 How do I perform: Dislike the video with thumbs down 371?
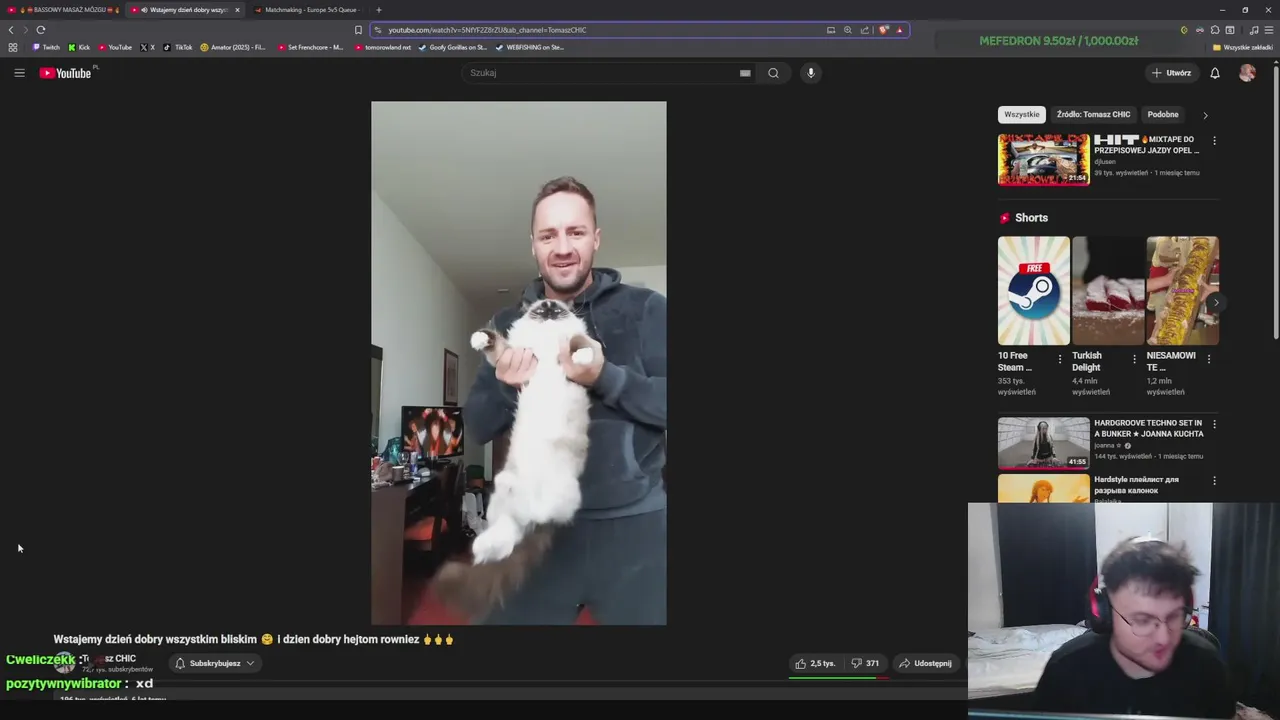[x=865, y=663]
